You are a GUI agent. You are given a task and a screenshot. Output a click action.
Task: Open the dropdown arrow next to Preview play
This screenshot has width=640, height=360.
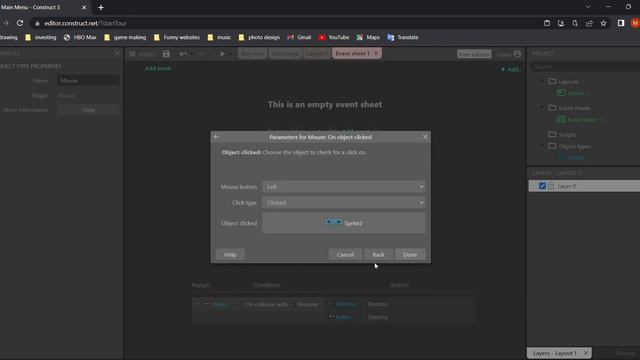click(230, 54)
